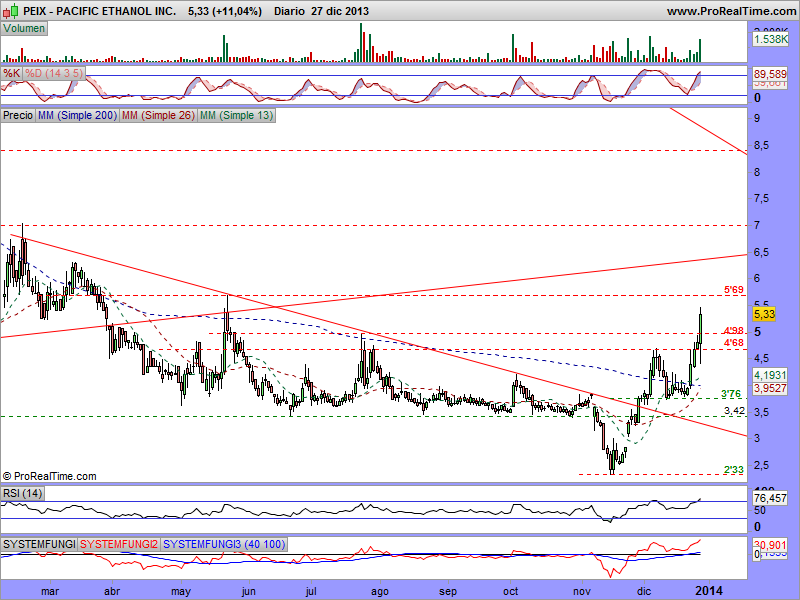Screen dimensions: 800x600
Task: Select the 1.538K volume value tag
Action: pos(770,39)
